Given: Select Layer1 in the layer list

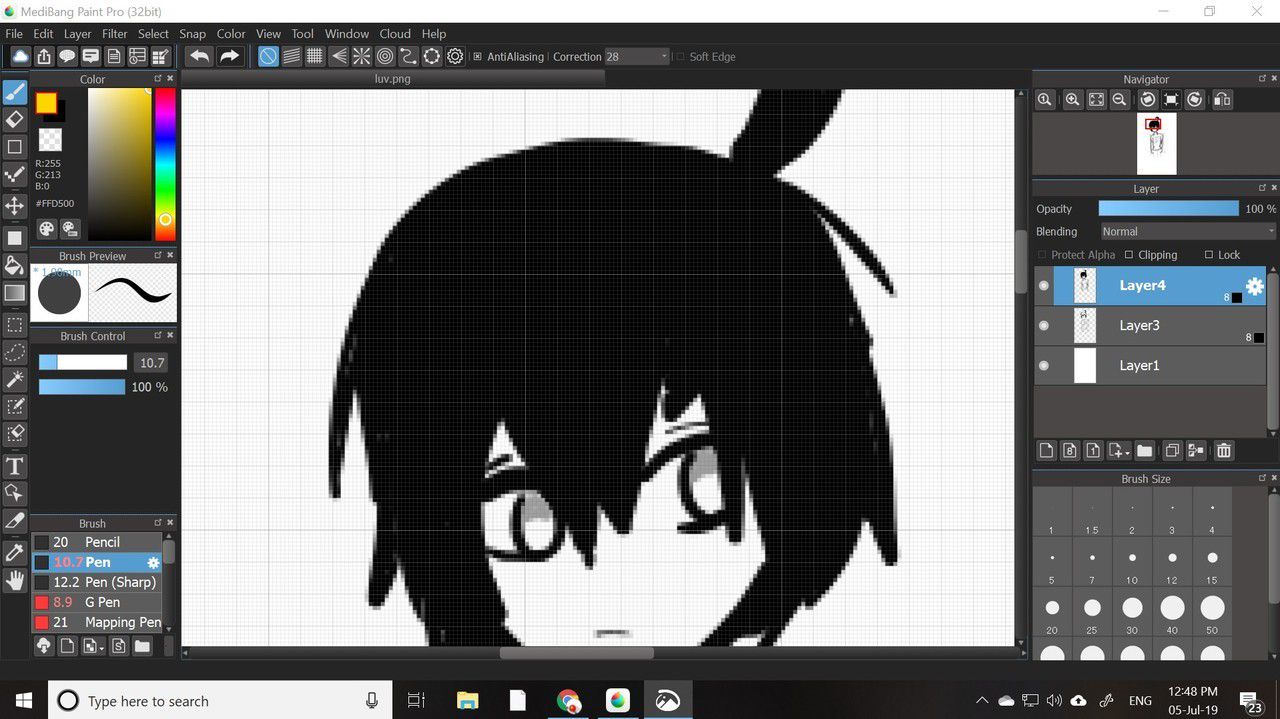Looking at the screenshot, I should (x=1139, y=366).
